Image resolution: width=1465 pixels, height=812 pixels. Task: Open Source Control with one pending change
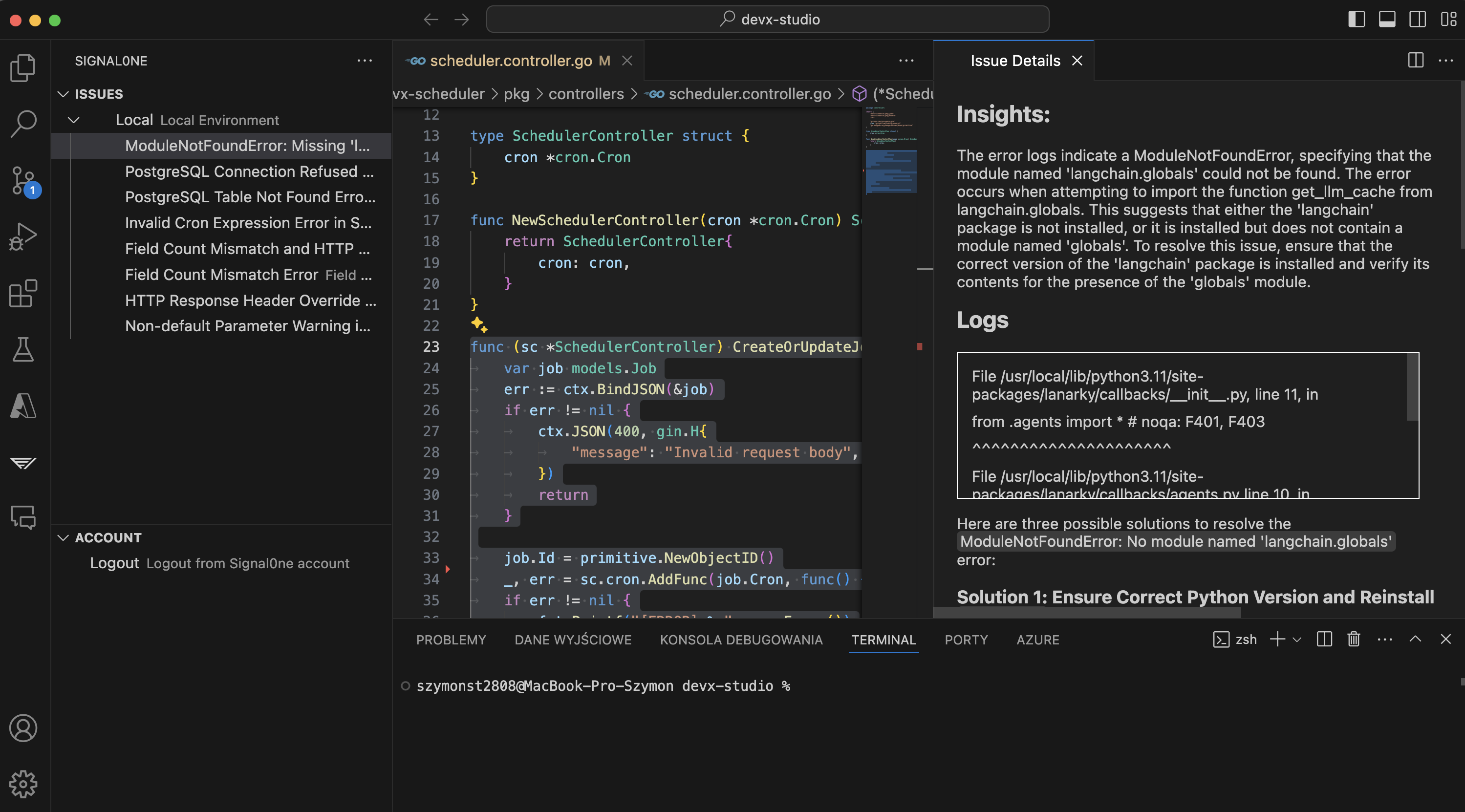pyautogui.click(x=23, y=180)
